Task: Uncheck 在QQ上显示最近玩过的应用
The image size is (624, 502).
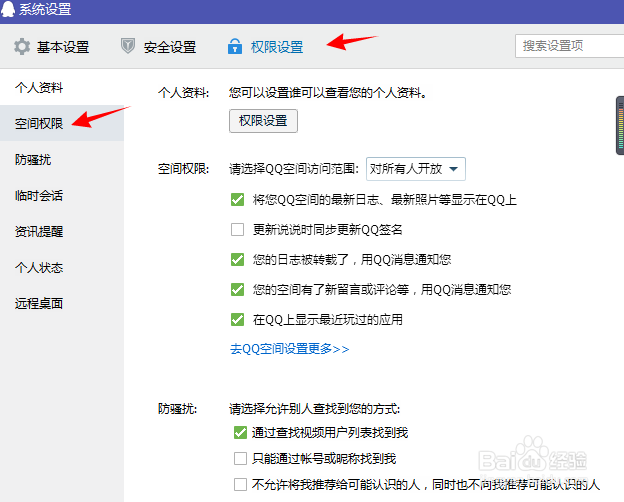Action: 238,319
